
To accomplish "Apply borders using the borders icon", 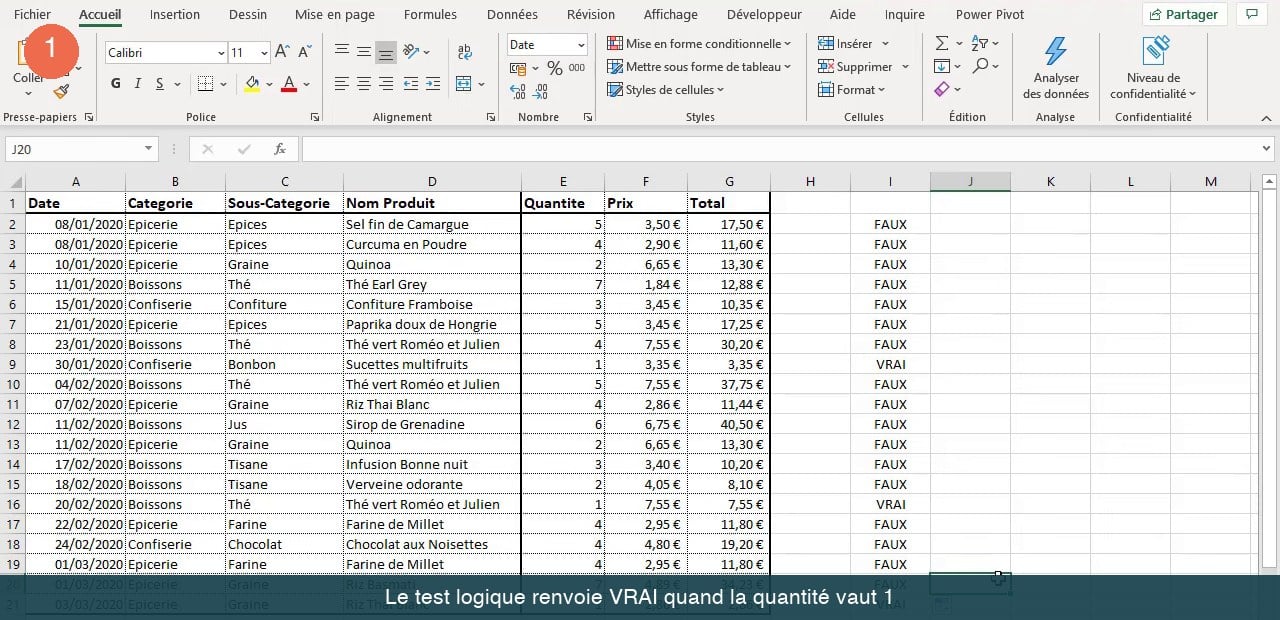I will point(204,84).
